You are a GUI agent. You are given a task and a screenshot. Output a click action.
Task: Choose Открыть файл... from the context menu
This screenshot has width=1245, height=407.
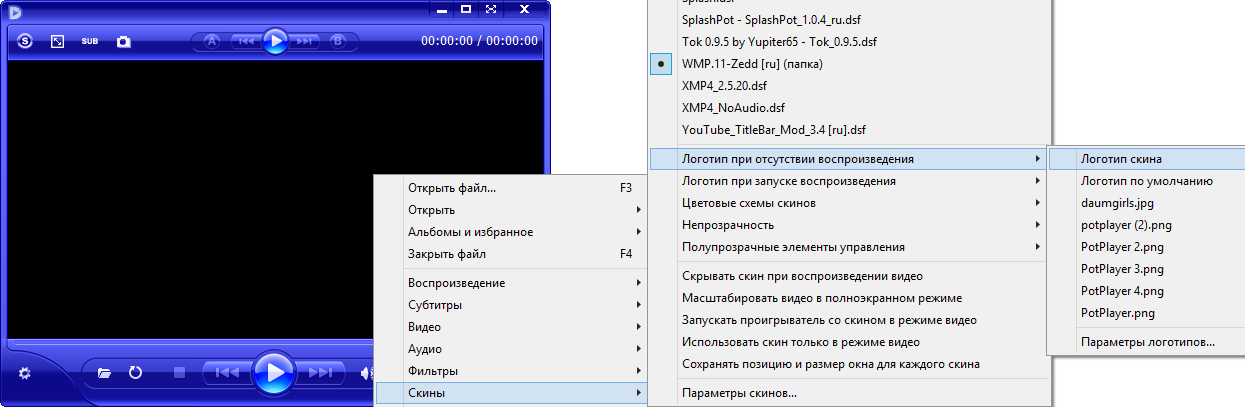[452, 188]
